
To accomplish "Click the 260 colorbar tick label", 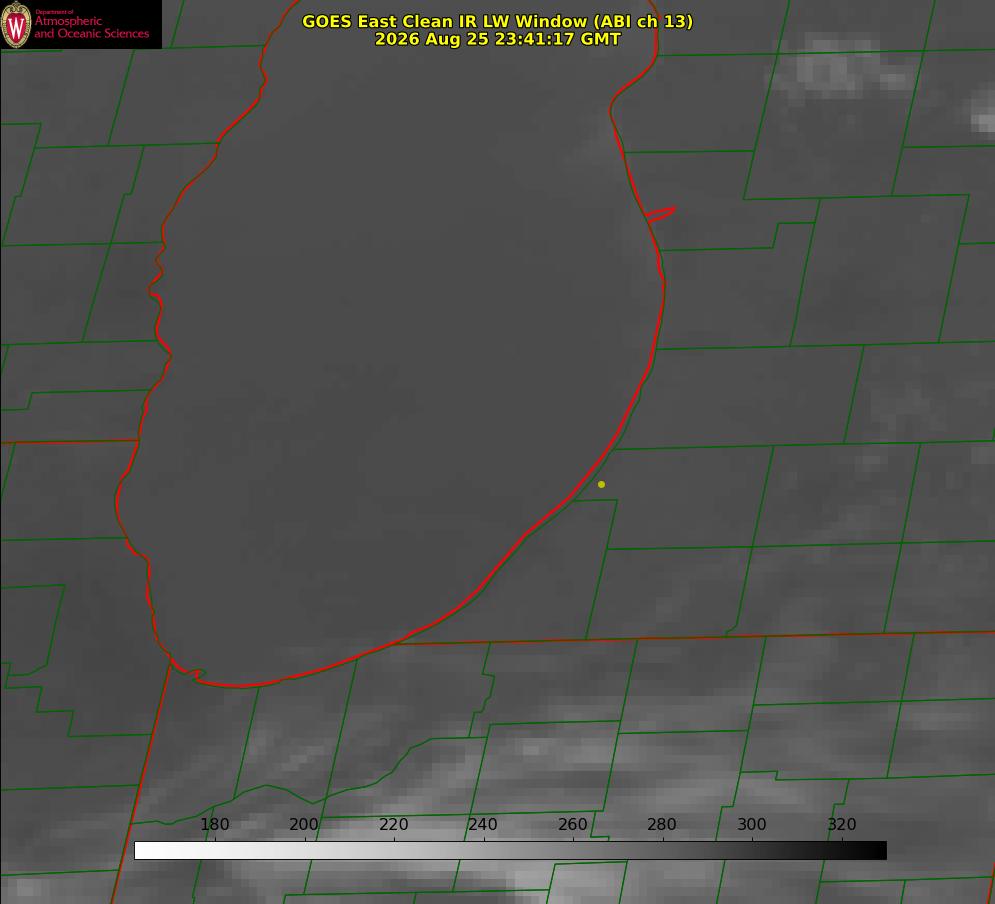I will (x=572, y=824).
